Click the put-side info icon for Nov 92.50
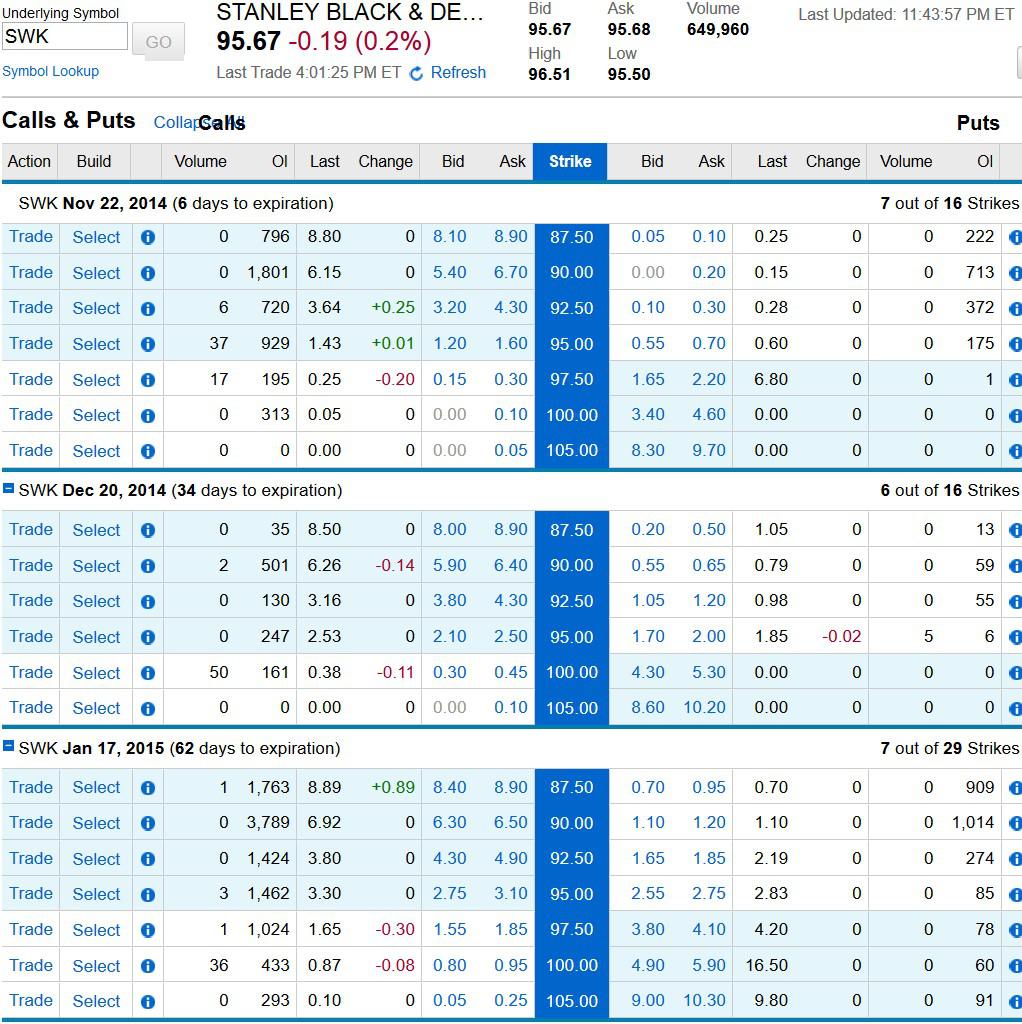Viewport: 1022px width, 1024px height. coord(1015,308)
